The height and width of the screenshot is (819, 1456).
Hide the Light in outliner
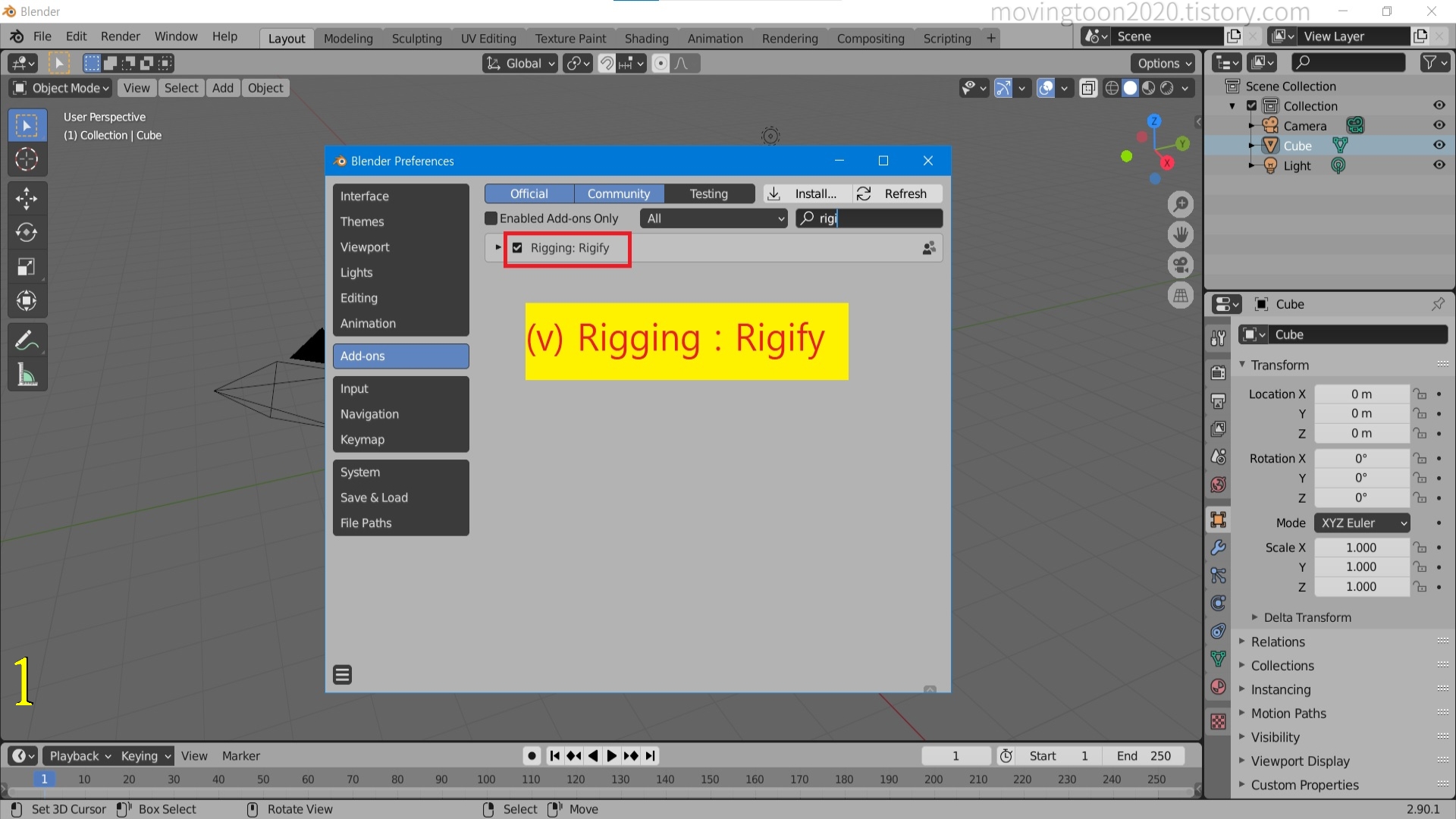tap(1439, 165)
